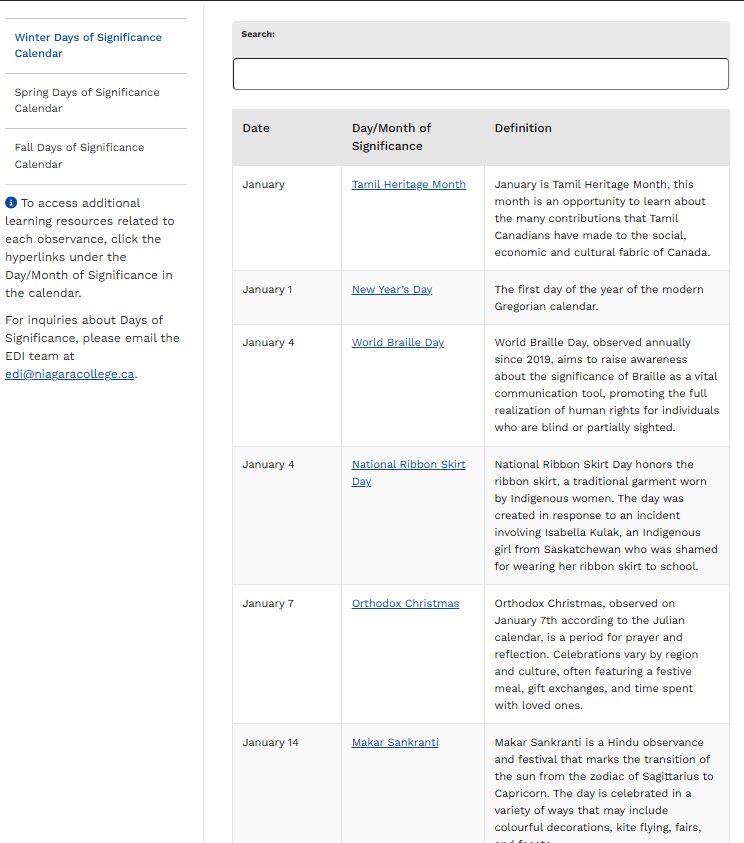The height and width of the screenshot is (843, 744).
Task: Click the info icon beside sidebar text
Action: click(11, 203)
